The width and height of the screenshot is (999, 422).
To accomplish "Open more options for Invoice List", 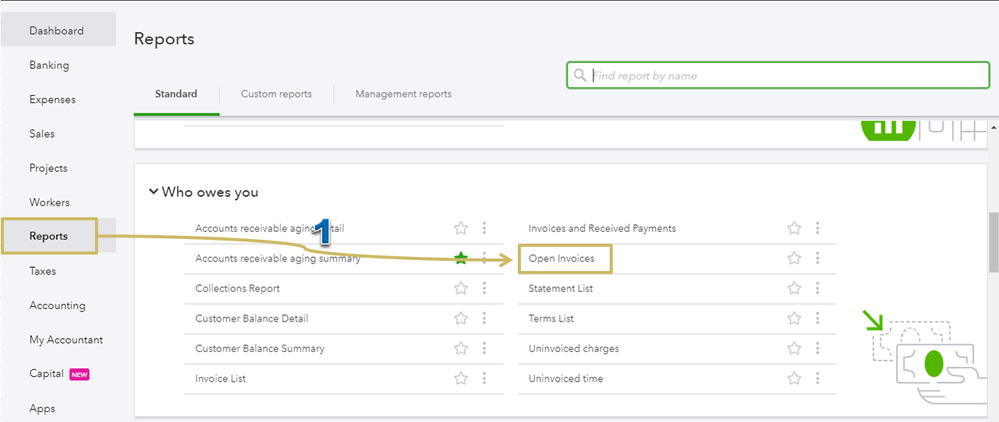I will [x=484, y=379].
